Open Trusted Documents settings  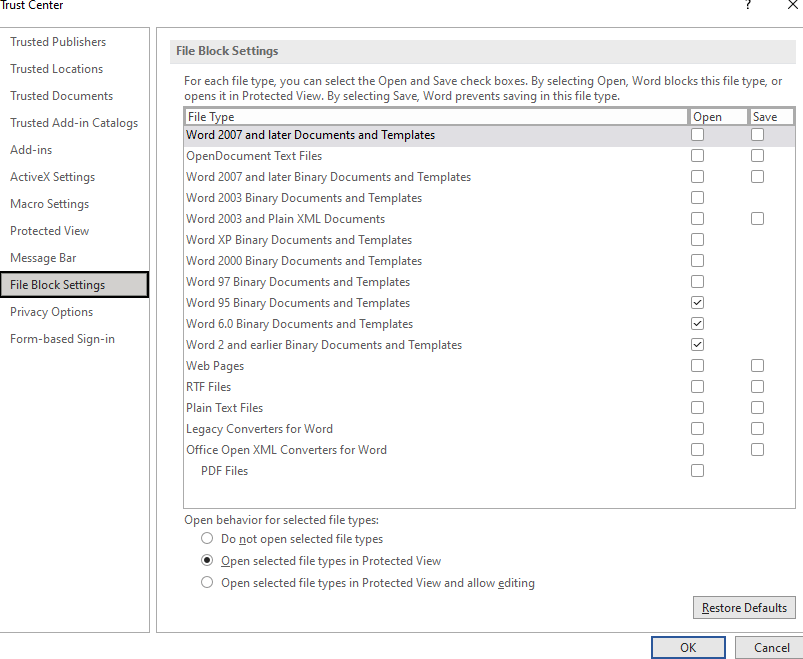pos(61,96)
